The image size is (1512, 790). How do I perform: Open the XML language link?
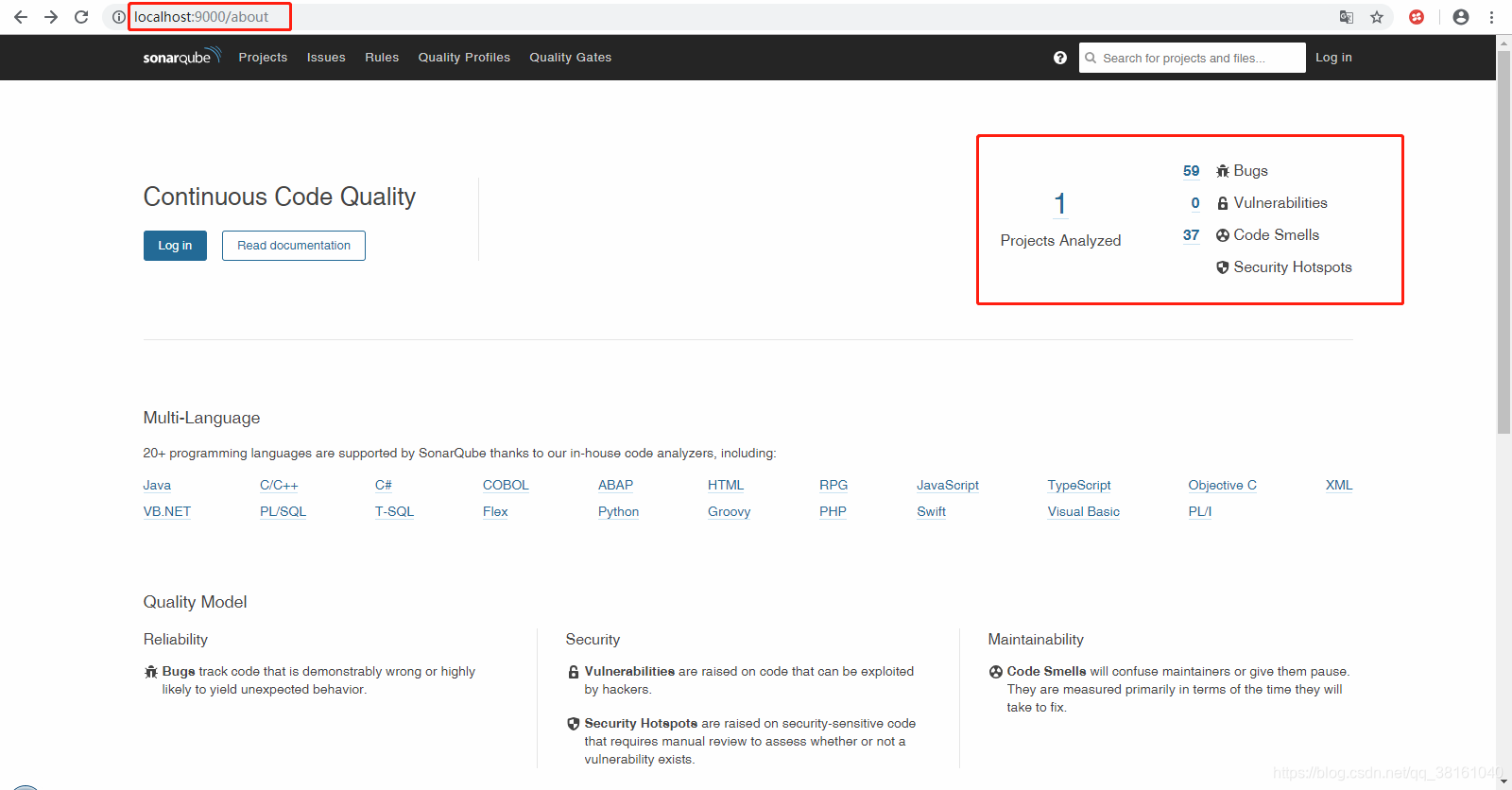(1339, 486)
